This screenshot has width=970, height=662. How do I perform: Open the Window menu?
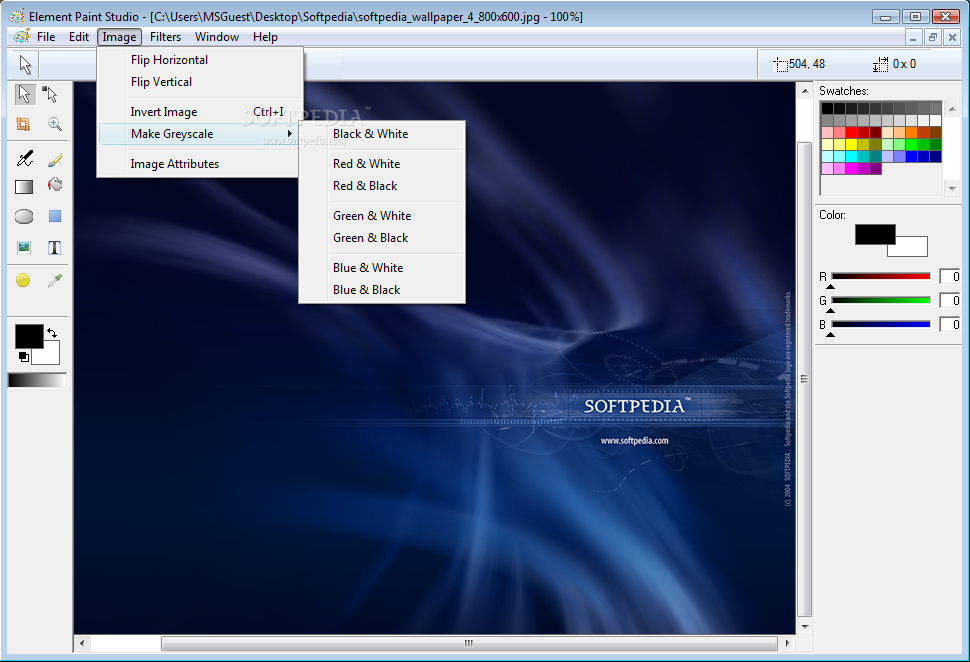pos(217,37)
